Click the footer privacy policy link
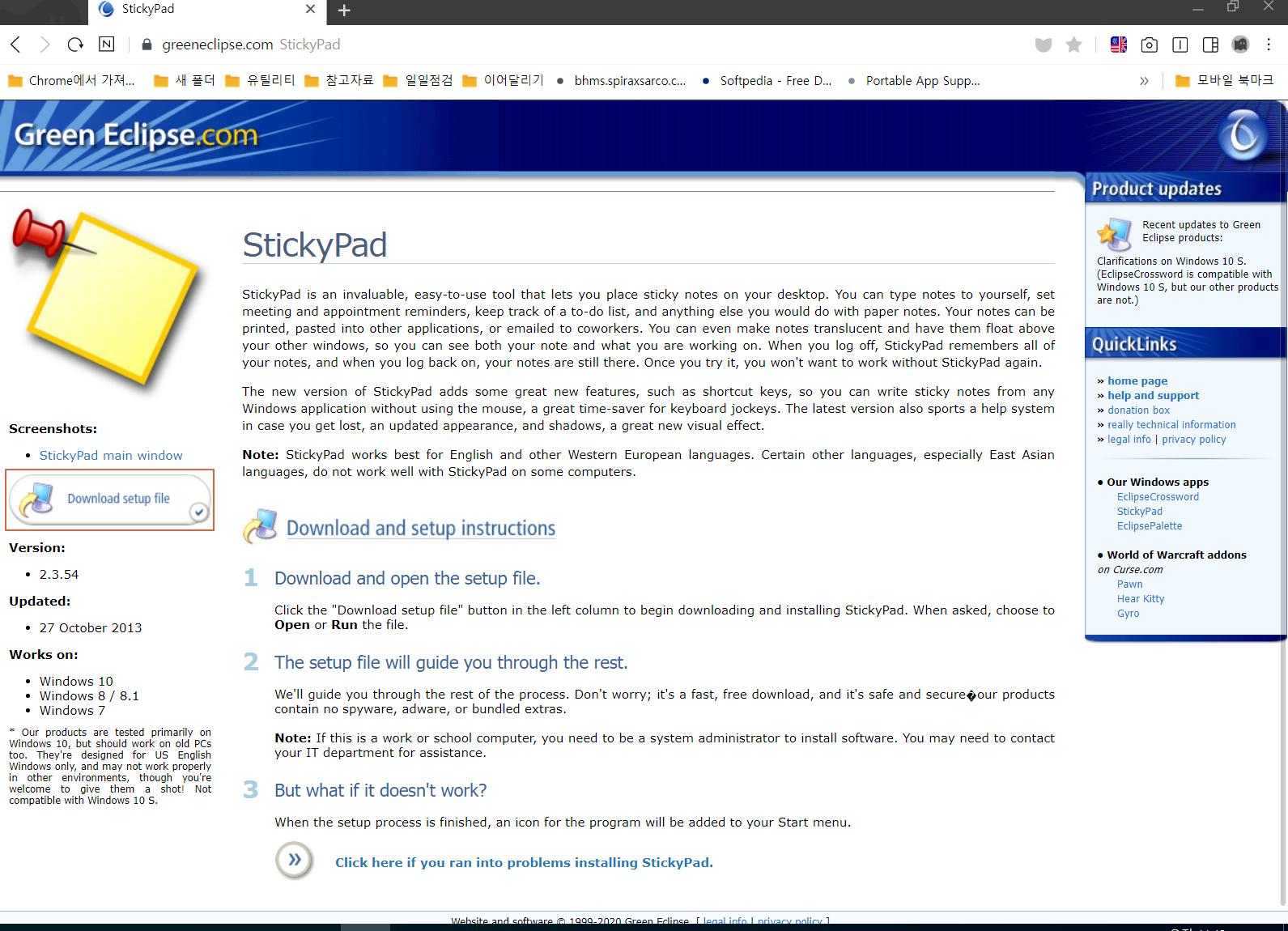This screenshot has height=931, width=1288. click(x=789, y=920)
